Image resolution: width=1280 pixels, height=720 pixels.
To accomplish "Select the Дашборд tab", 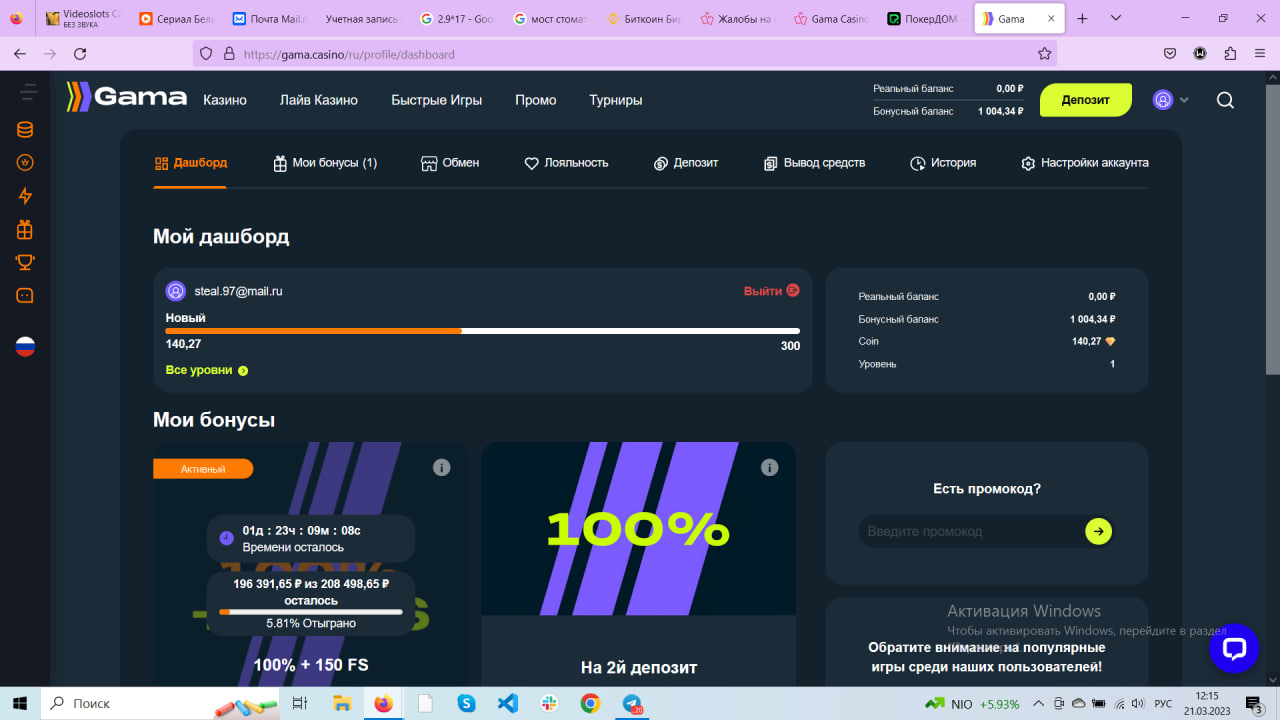I will (x=190, y=163).
